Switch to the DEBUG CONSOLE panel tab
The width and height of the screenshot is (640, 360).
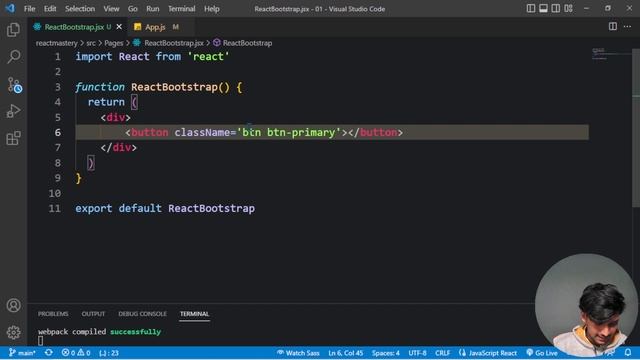142,314
